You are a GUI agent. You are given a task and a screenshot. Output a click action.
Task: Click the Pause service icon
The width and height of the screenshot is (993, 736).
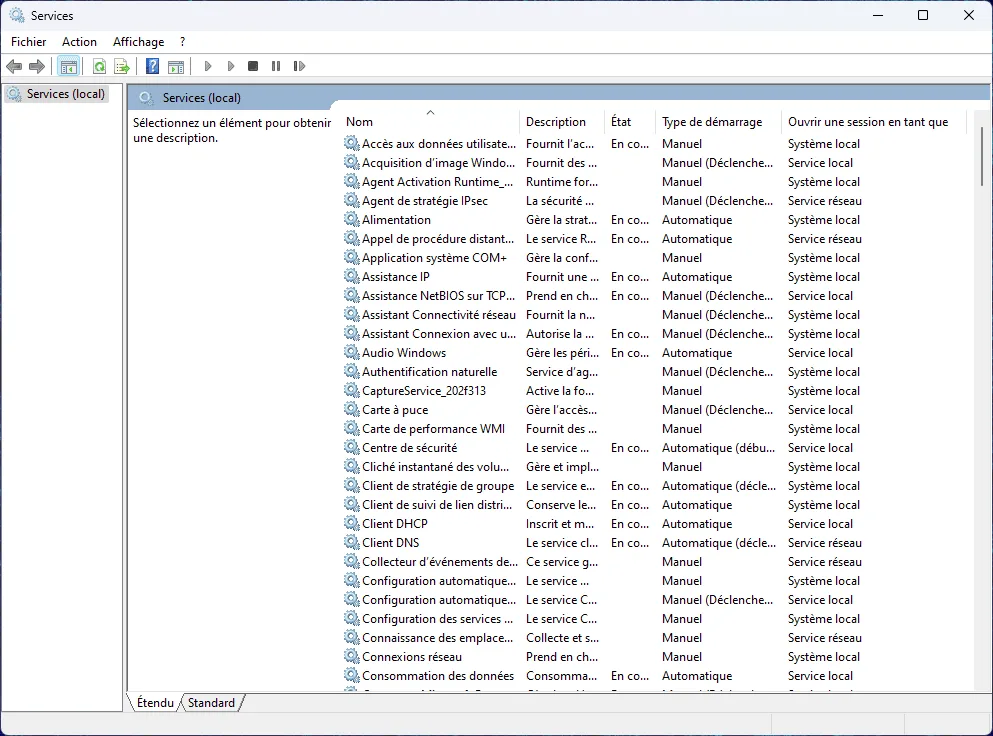point(275,66)
